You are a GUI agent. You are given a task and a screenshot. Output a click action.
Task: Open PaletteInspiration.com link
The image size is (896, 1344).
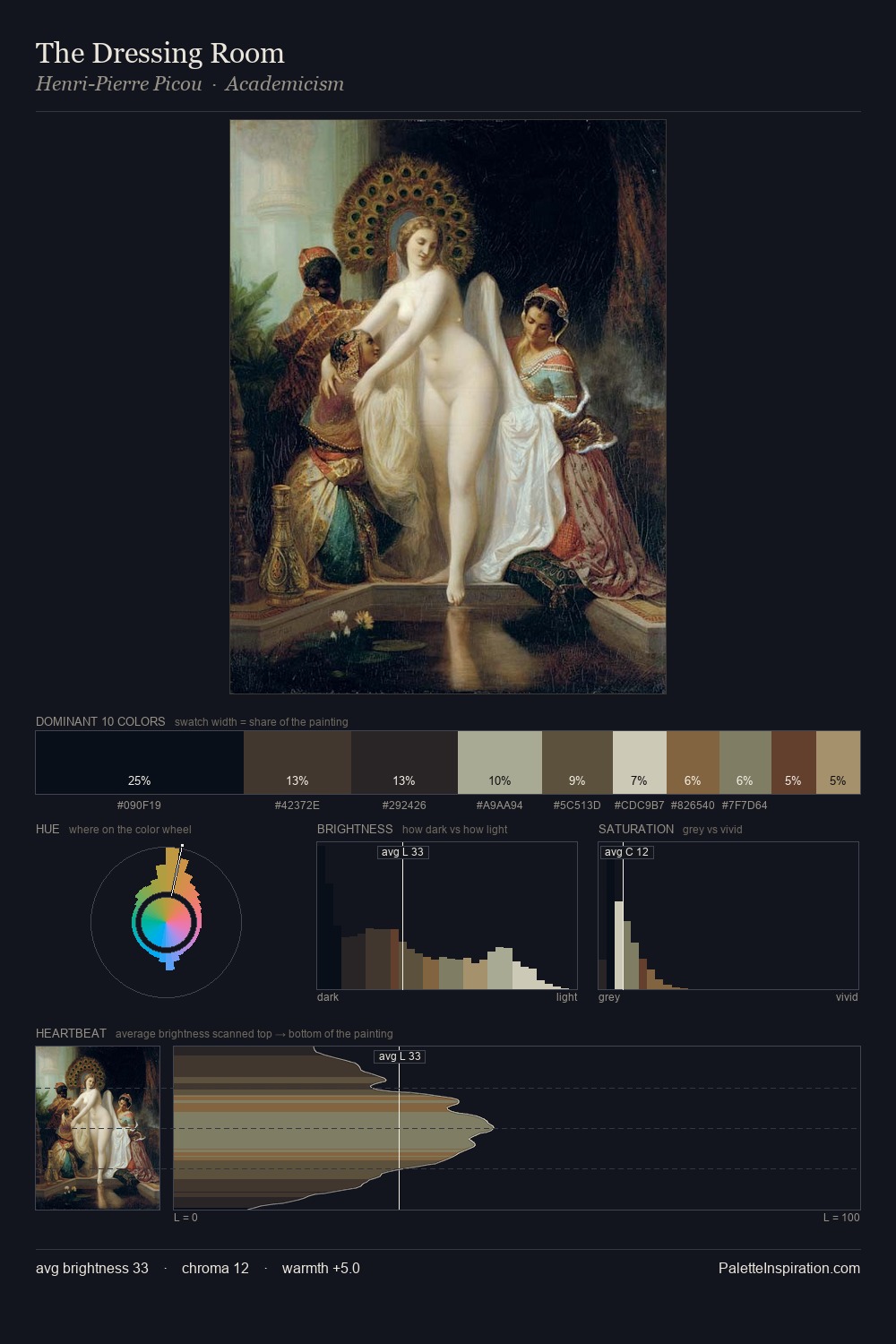tap(789, 1268)
